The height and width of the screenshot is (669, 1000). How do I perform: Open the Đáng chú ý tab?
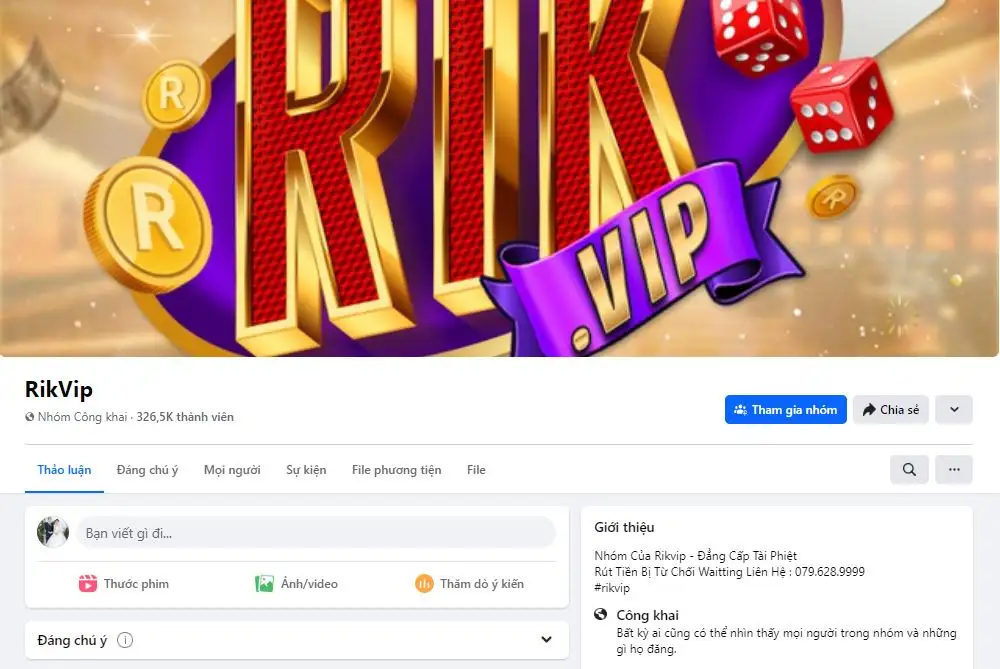point(147,470)
